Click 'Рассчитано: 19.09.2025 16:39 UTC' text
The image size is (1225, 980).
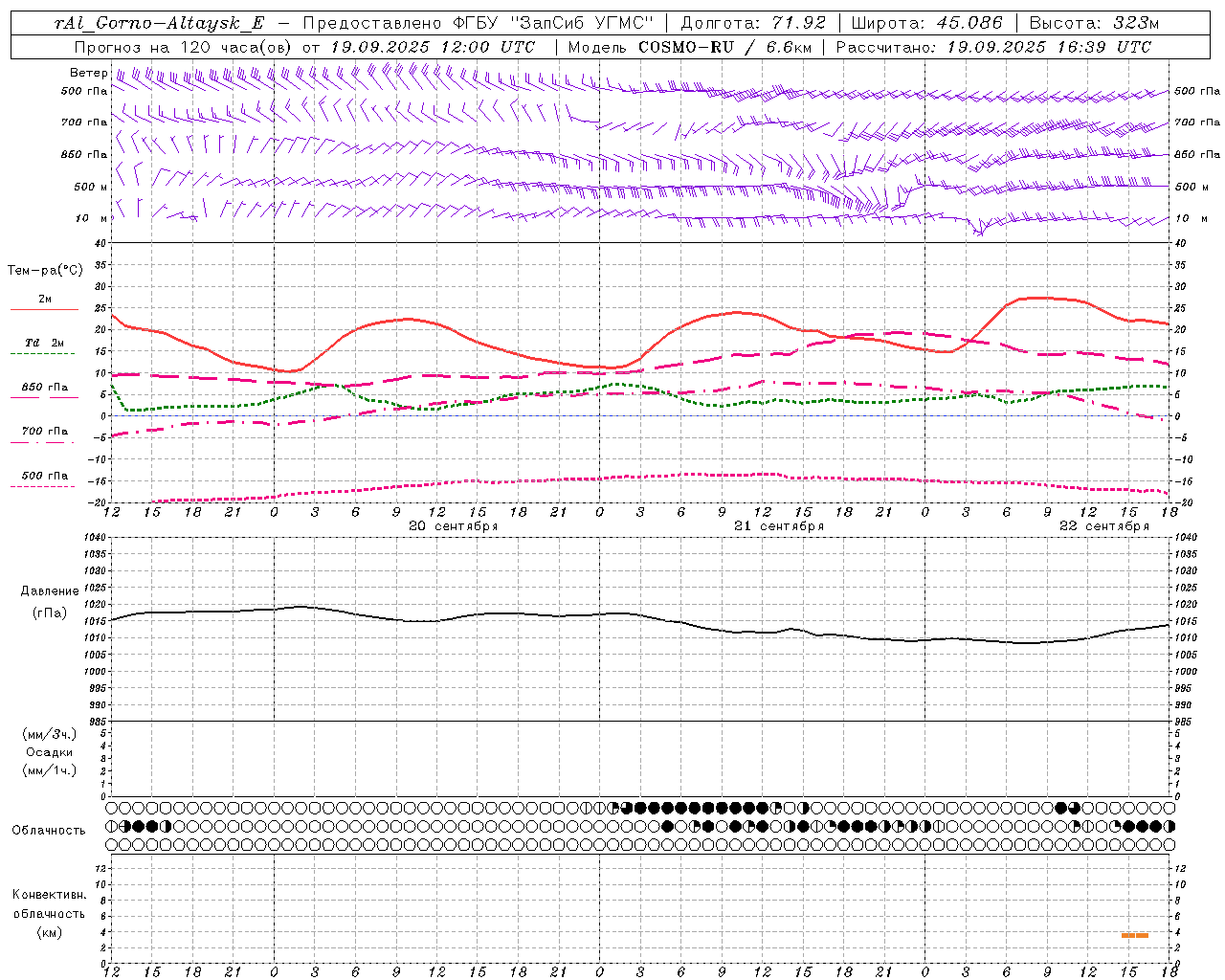[994, 47]
